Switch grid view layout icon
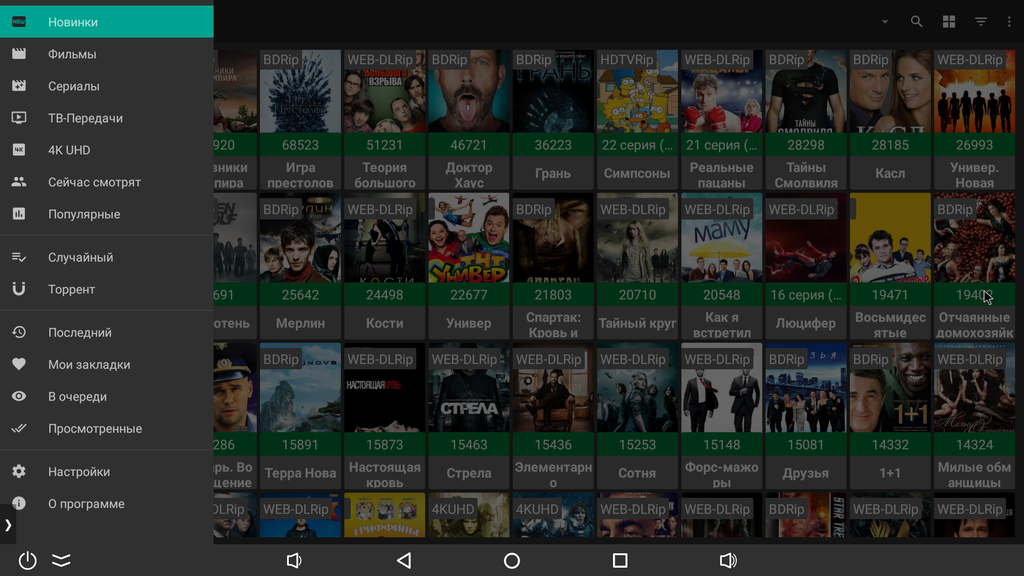1024x576 pixels. click(949, 22)
